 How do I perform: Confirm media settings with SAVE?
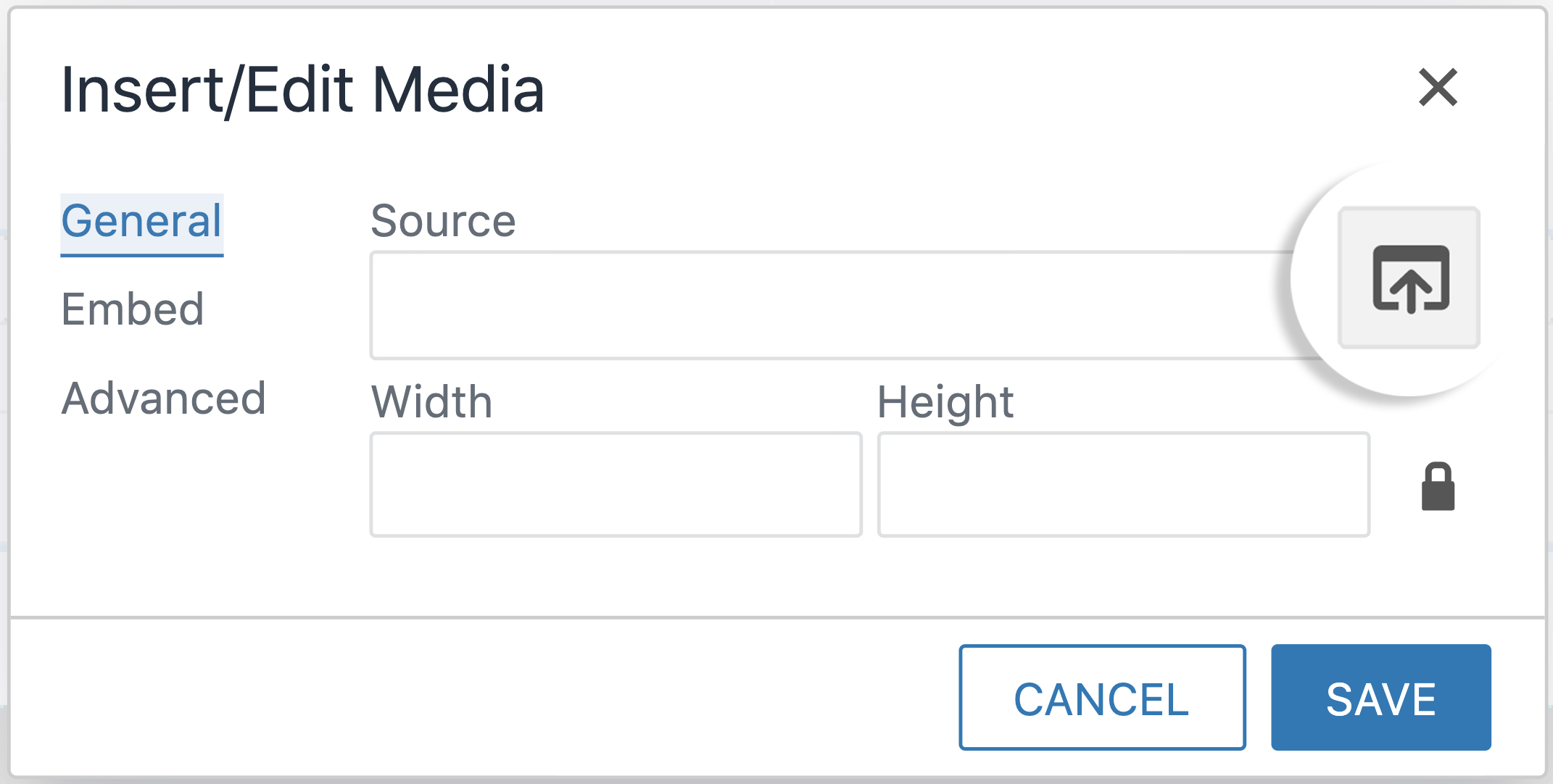point(1380,697)
